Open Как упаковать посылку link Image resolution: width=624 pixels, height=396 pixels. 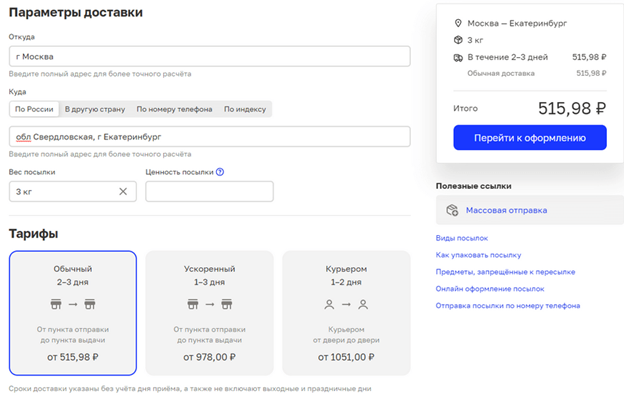[478, 255]
